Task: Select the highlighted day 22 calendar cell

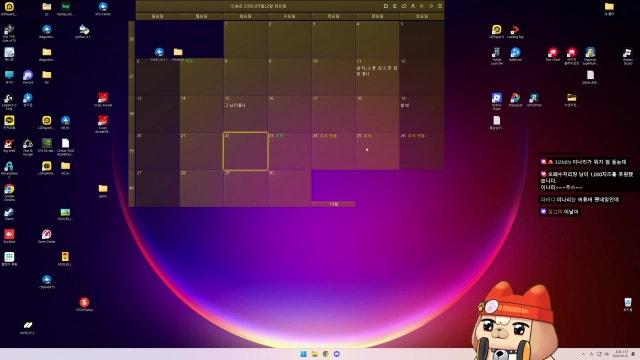Action: [245, 151]
